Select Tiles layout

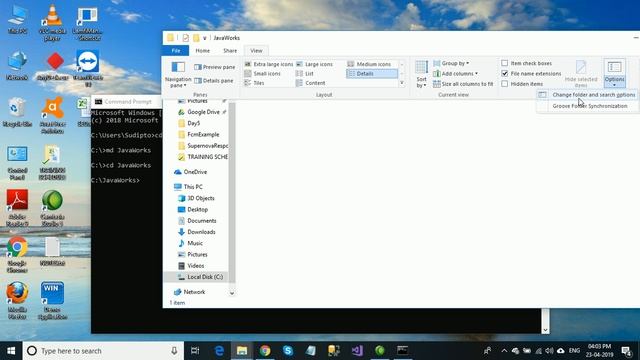click(x=254, y=83)
